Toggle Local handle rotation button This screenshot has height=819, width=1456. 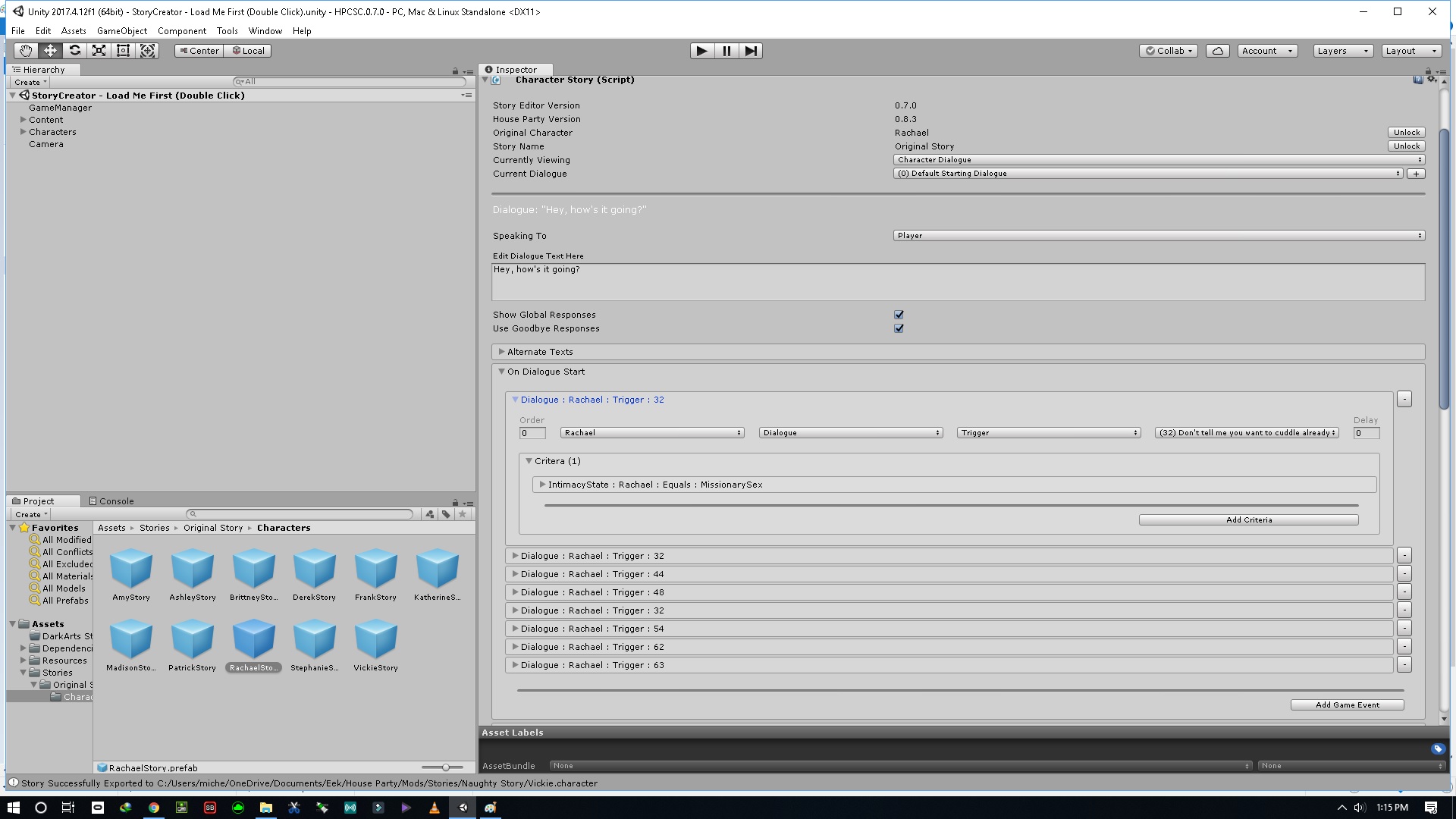(248, 51)
